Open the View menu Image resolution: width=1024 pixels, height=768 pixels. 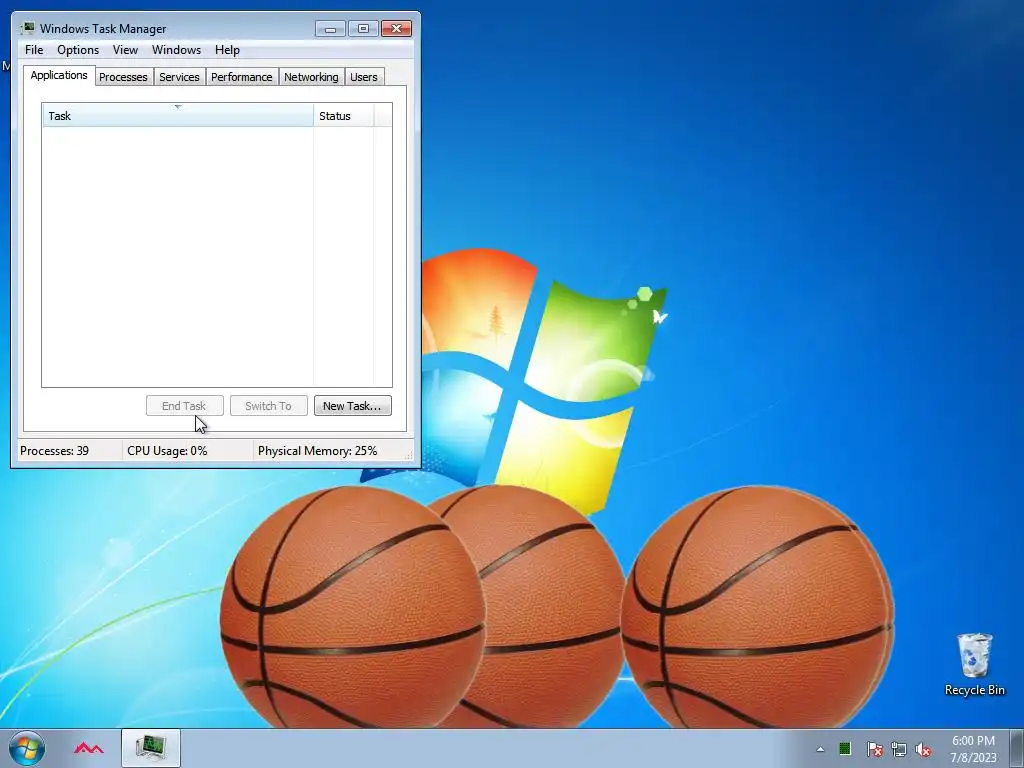click(x=125, y=50)
